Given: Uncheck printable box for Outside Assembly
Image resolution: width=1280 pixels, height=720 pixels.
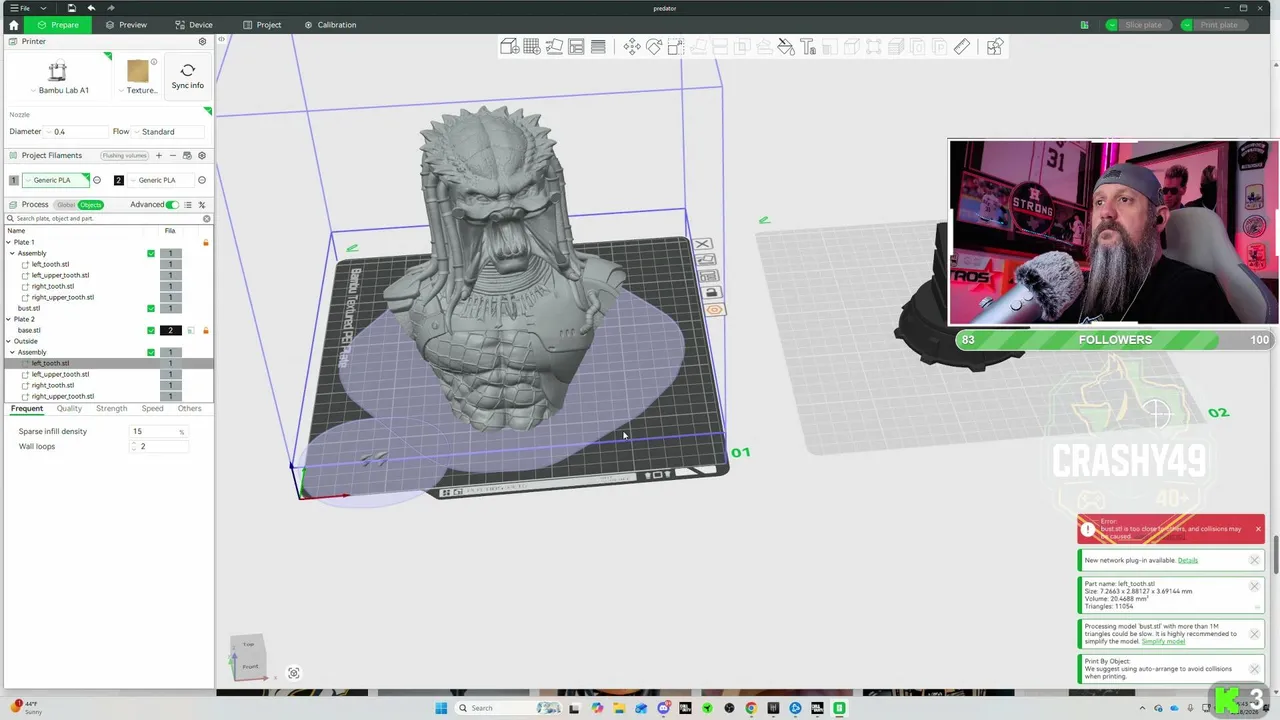Looking at the screenshot, I should point(151,352).
